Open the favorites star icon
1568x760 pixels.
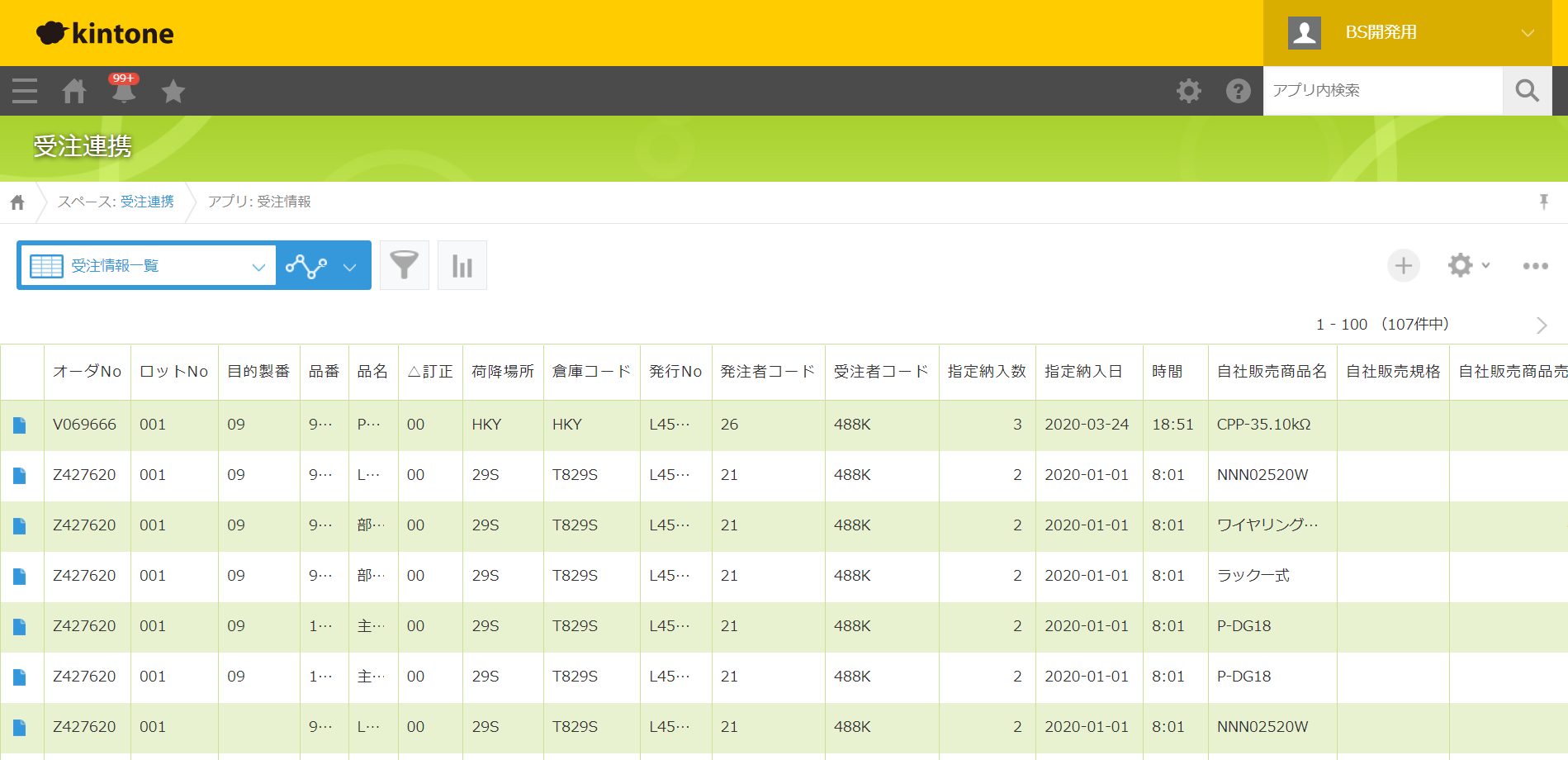coord(173,91)
